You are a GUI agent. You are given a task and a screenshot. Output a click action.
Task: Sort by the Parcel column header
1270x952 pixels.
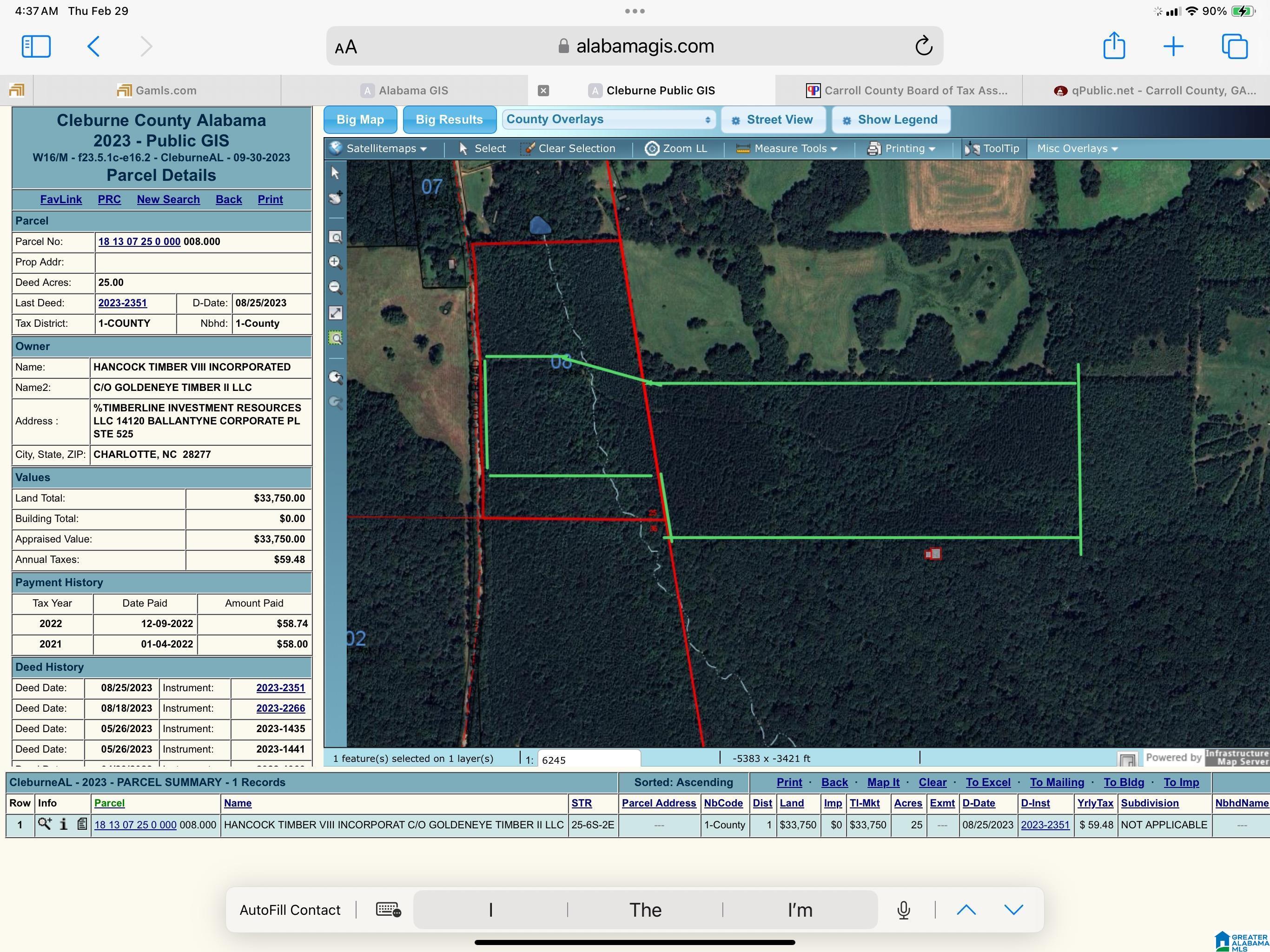(109, 803)
